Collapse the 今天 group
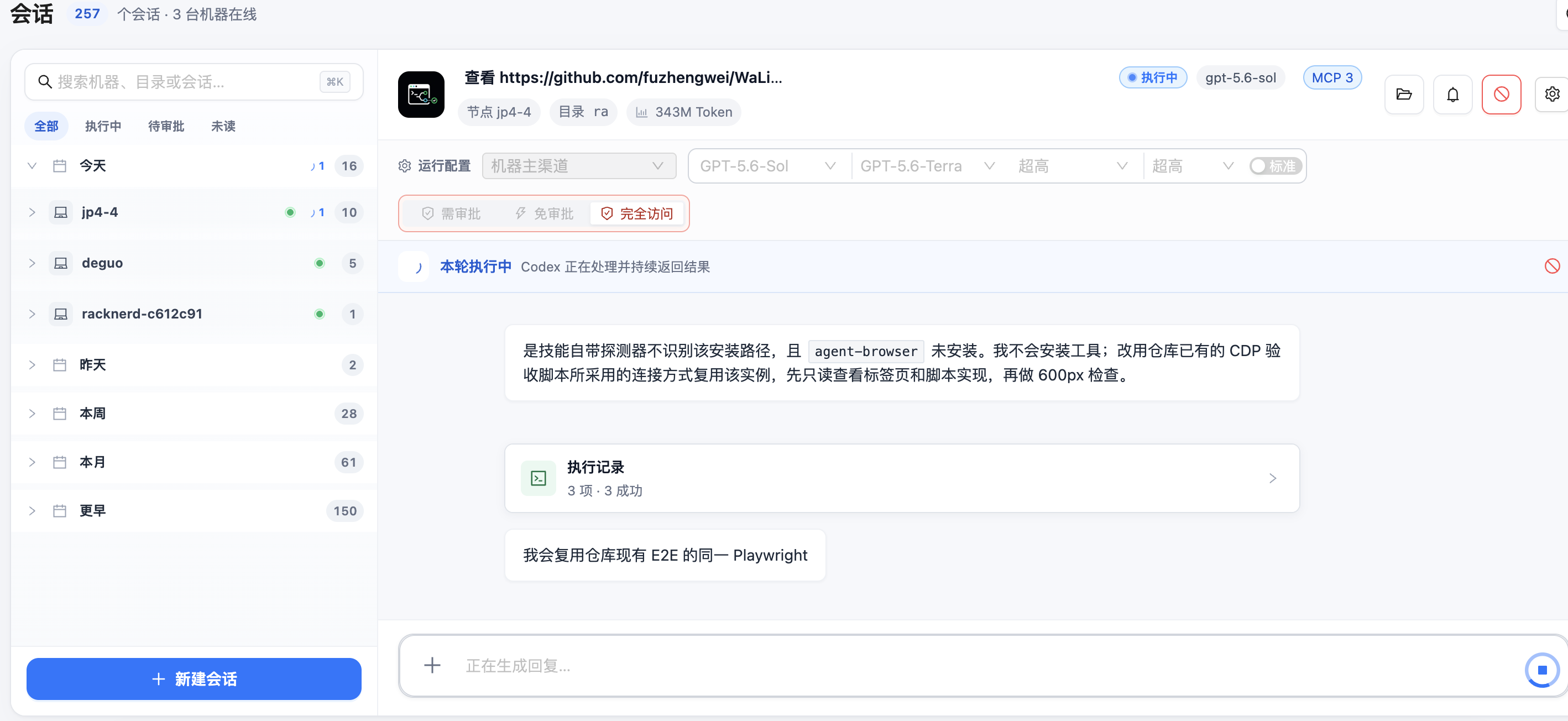Screen dimensions: 1568x721 (32, 166)
